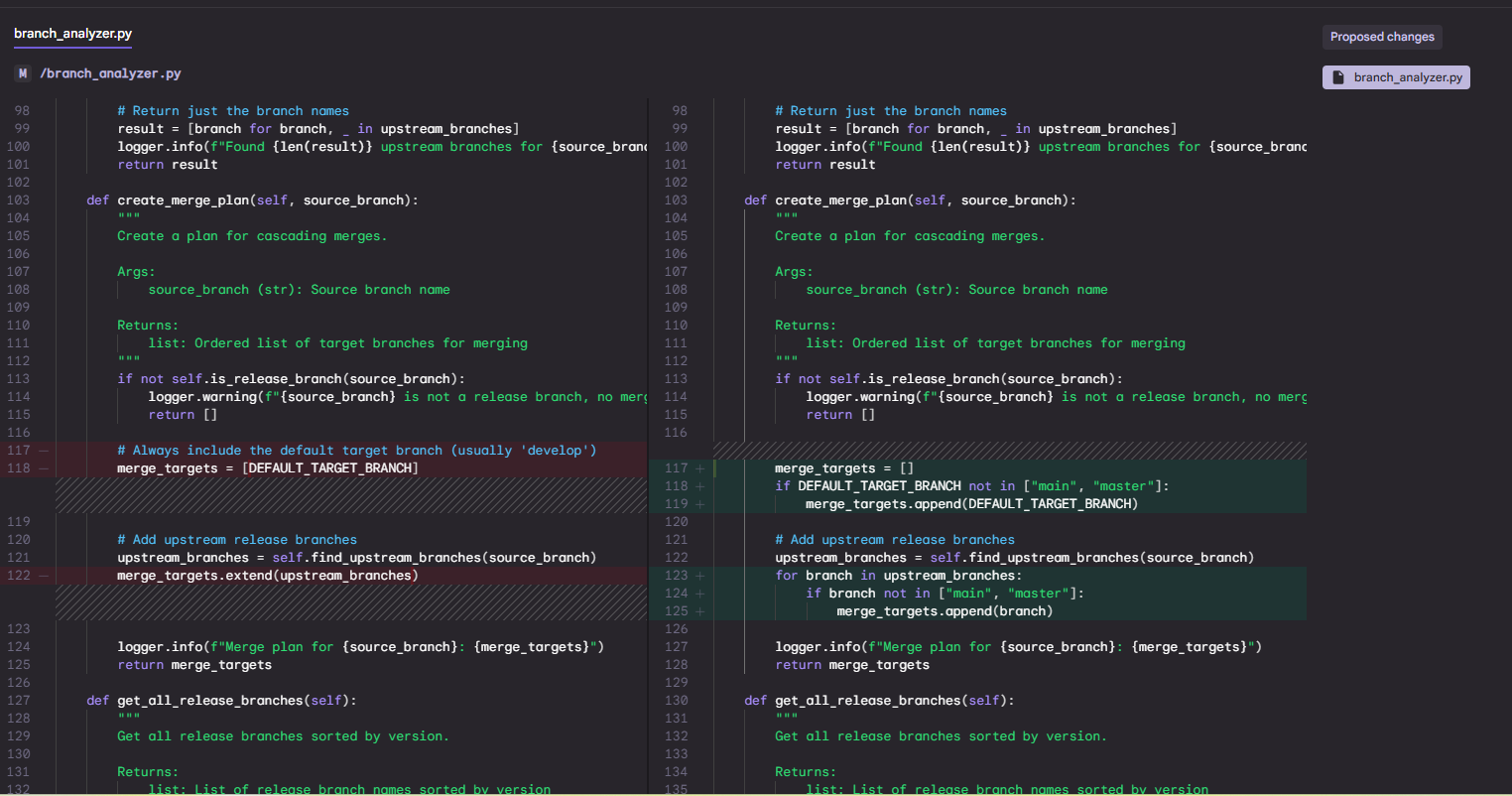Click the 'def get_all_release_branches' line in the left pane
This screenshot has width=1512, height=796.
pyautogui.click(x=221, y=701)
